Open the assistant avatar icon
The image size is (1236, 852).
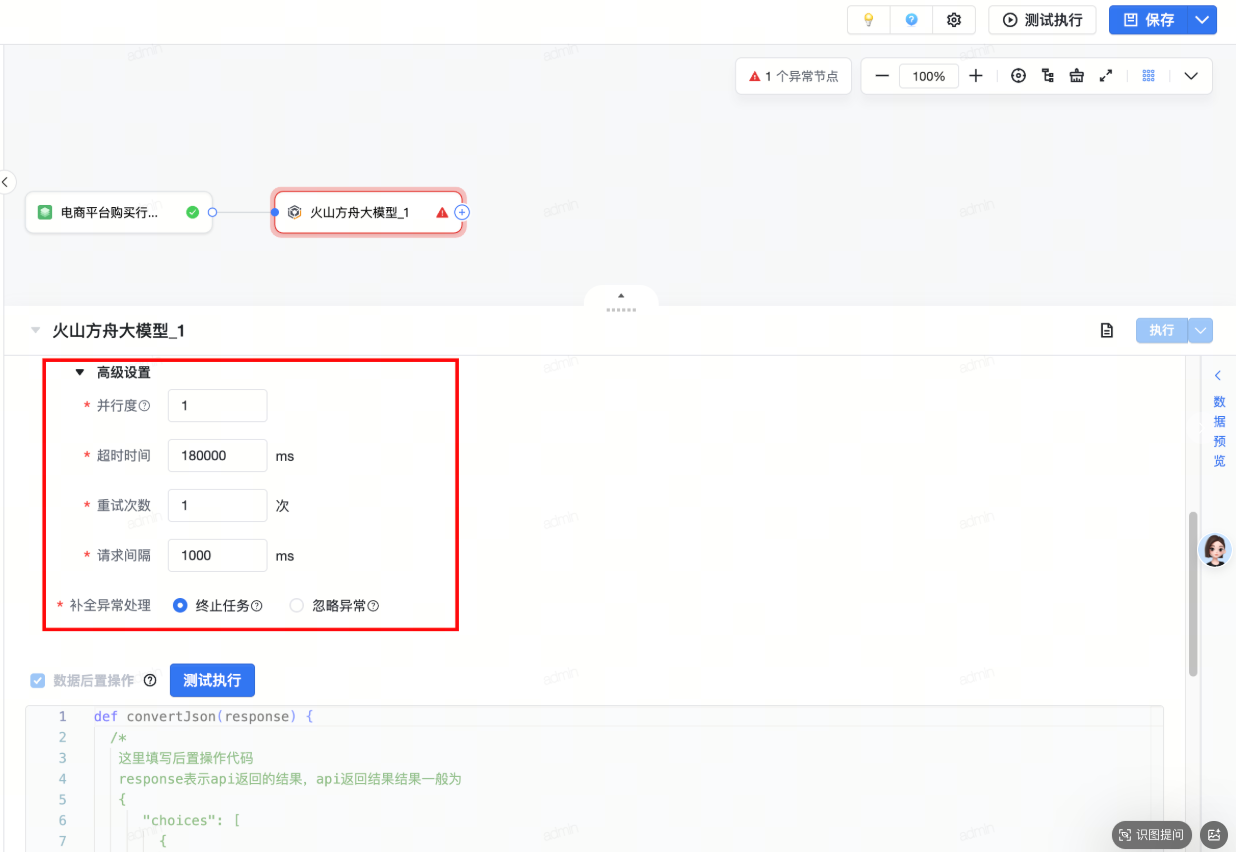pos(1215,550)
